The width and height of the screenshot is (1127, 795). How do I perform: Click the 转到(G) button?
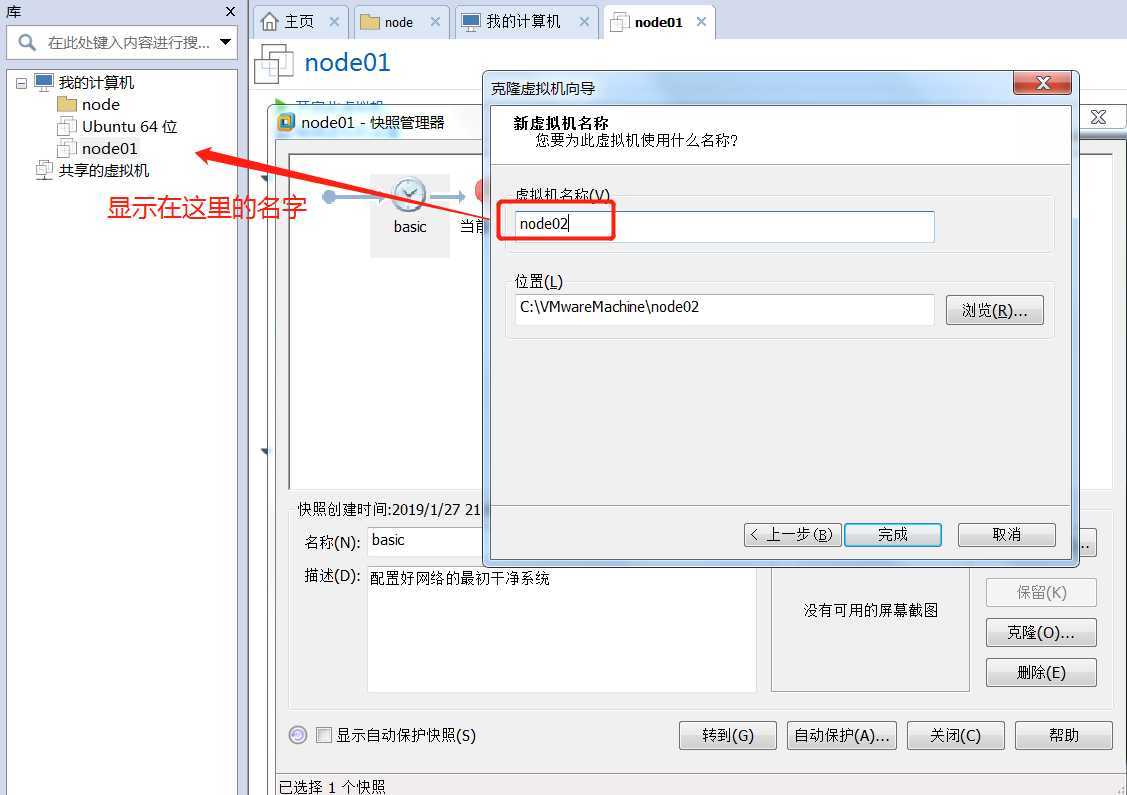(x=727, y=735)
